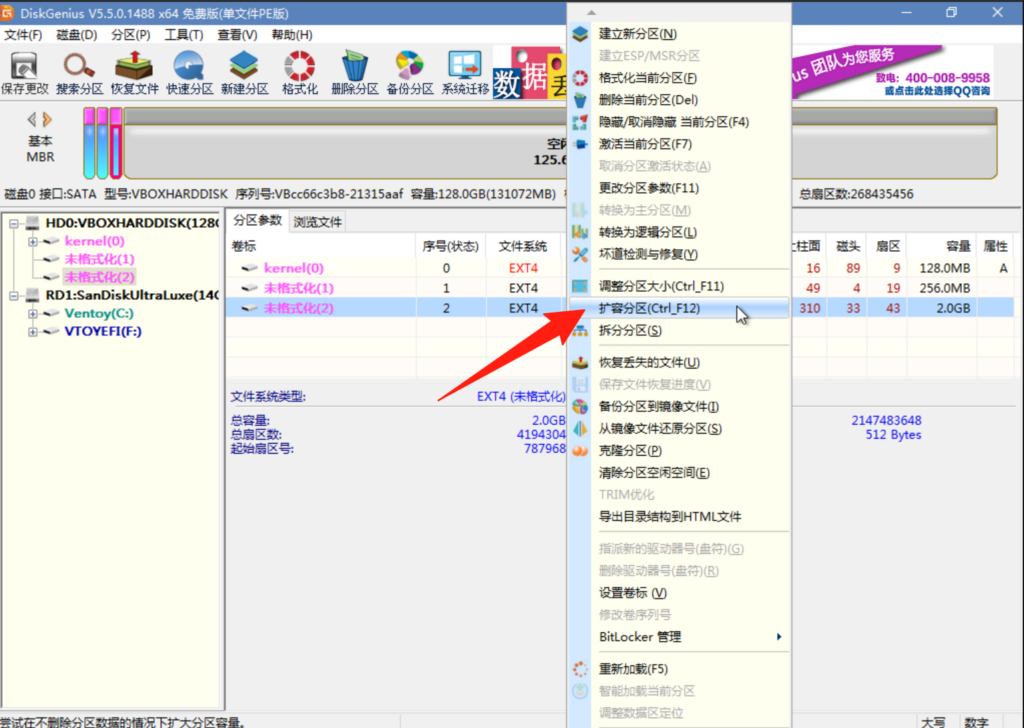Choose 扩容分区(Ctrl_F12) from context menu

click(649, 308)
